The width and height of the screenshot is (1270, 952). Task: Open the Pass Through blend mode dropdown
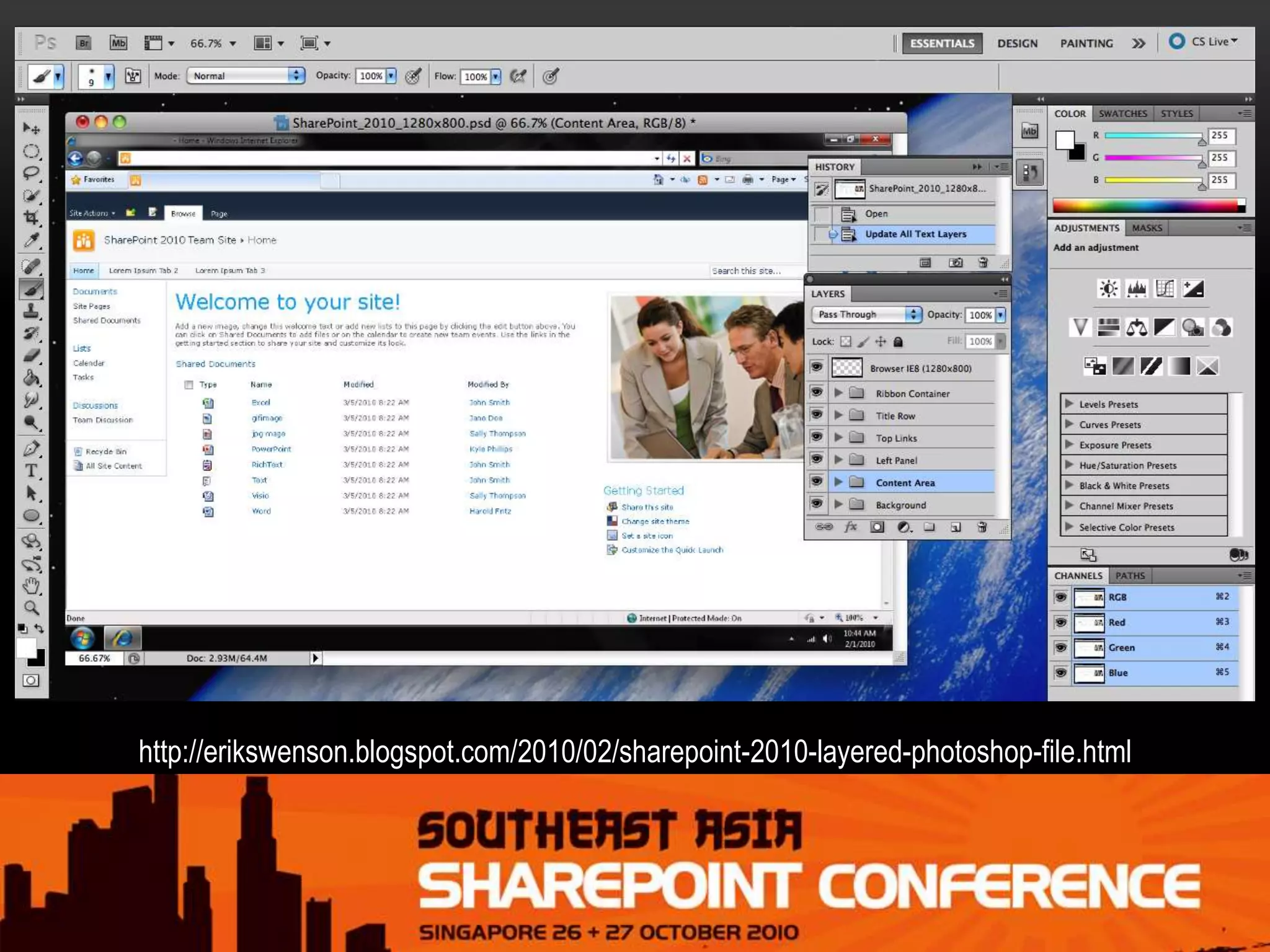866,314
